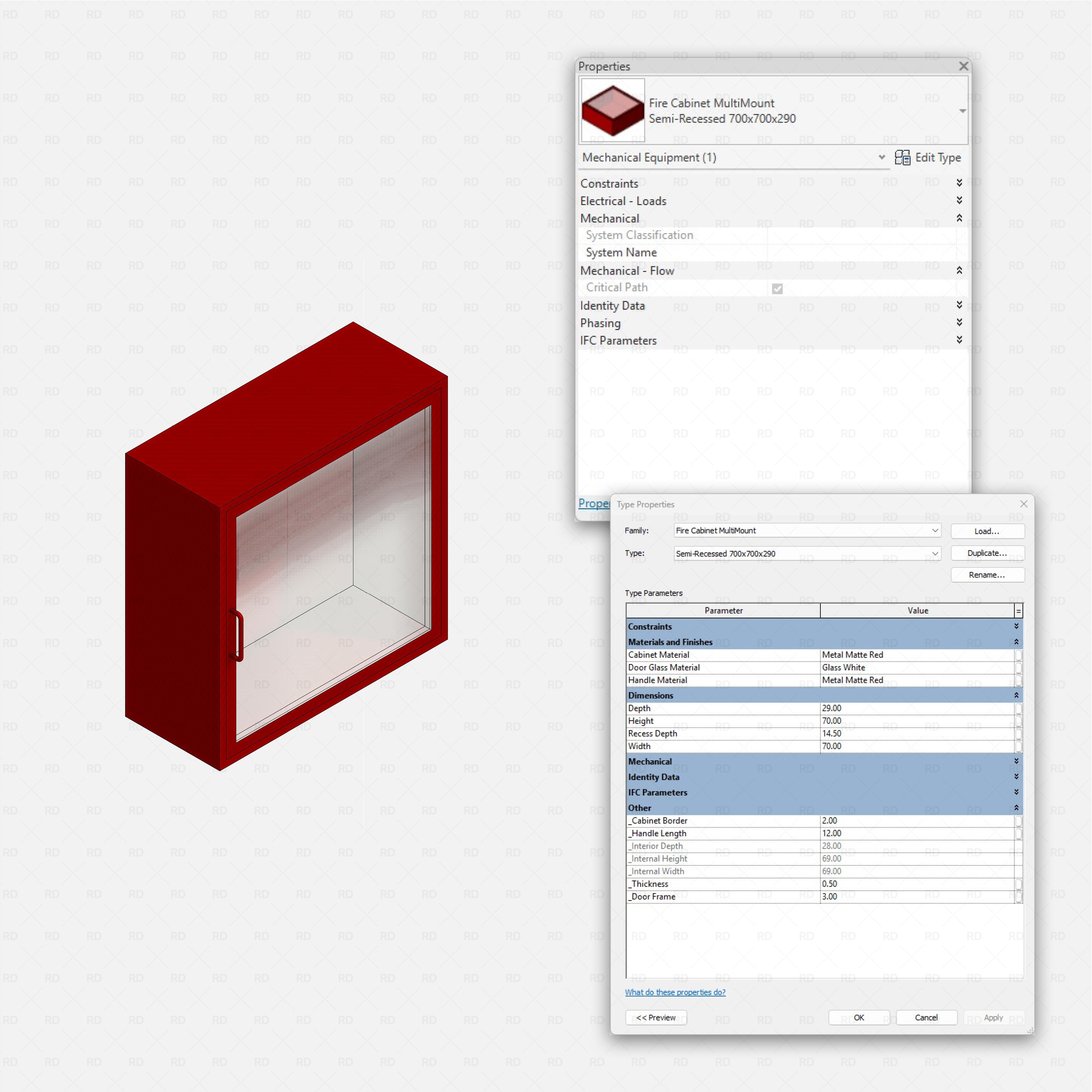Collapse the Materials and Finishes group

pos(1016,642)
